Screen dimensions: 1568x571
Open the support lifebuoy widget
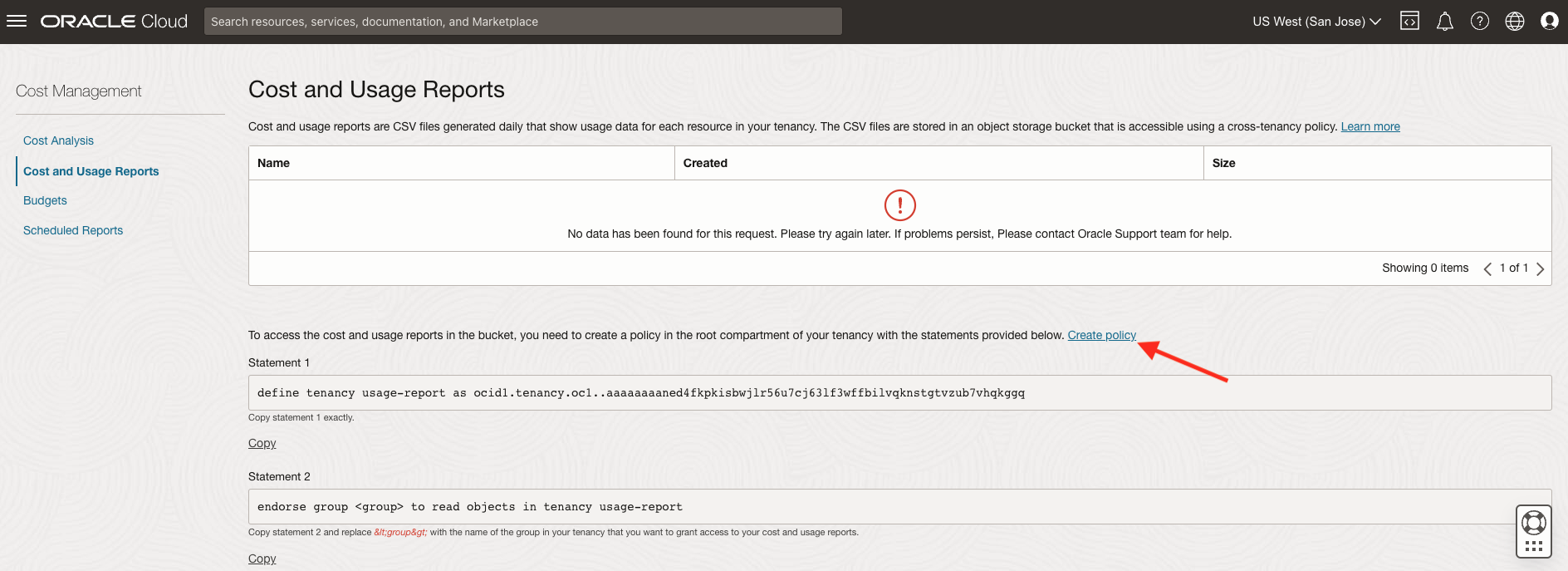coord(1534,532)
